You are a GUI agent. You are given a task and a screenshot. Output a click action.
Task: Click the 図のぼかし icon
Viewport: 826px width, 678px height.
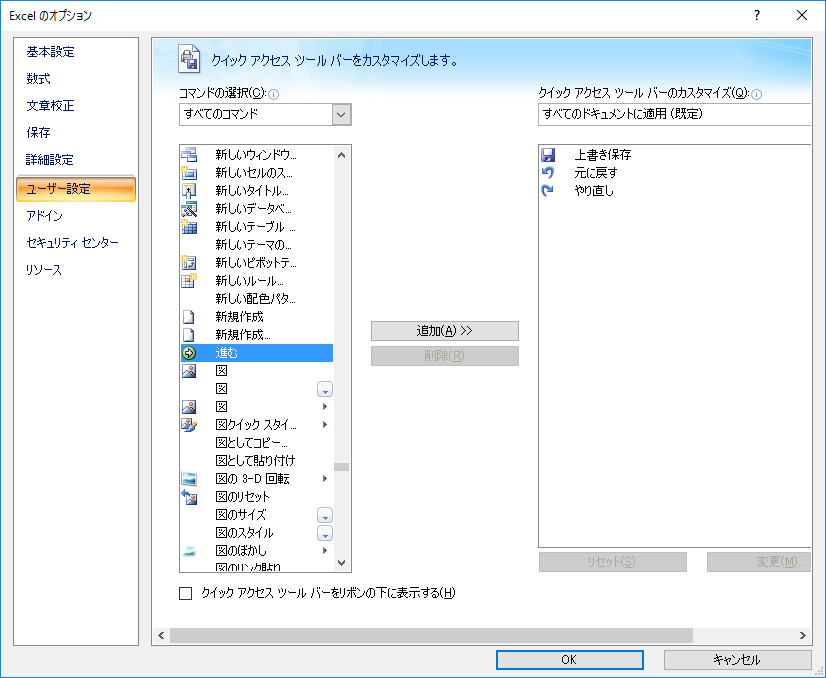189,551
